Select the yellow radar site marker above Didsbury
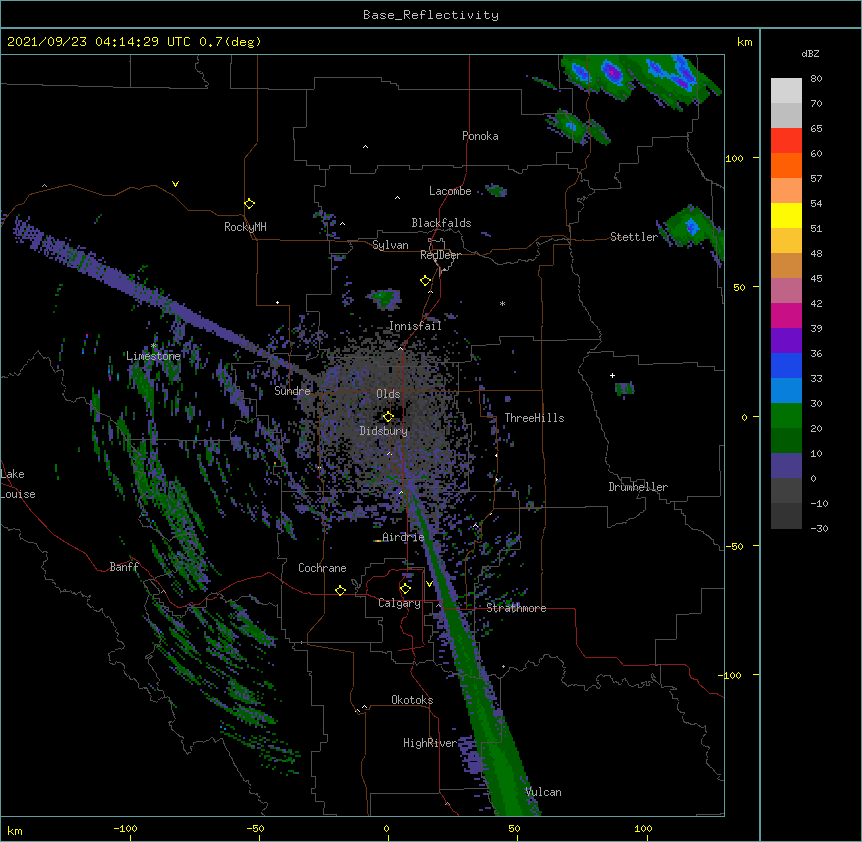The image size is (862, 842). pos(389,416)
